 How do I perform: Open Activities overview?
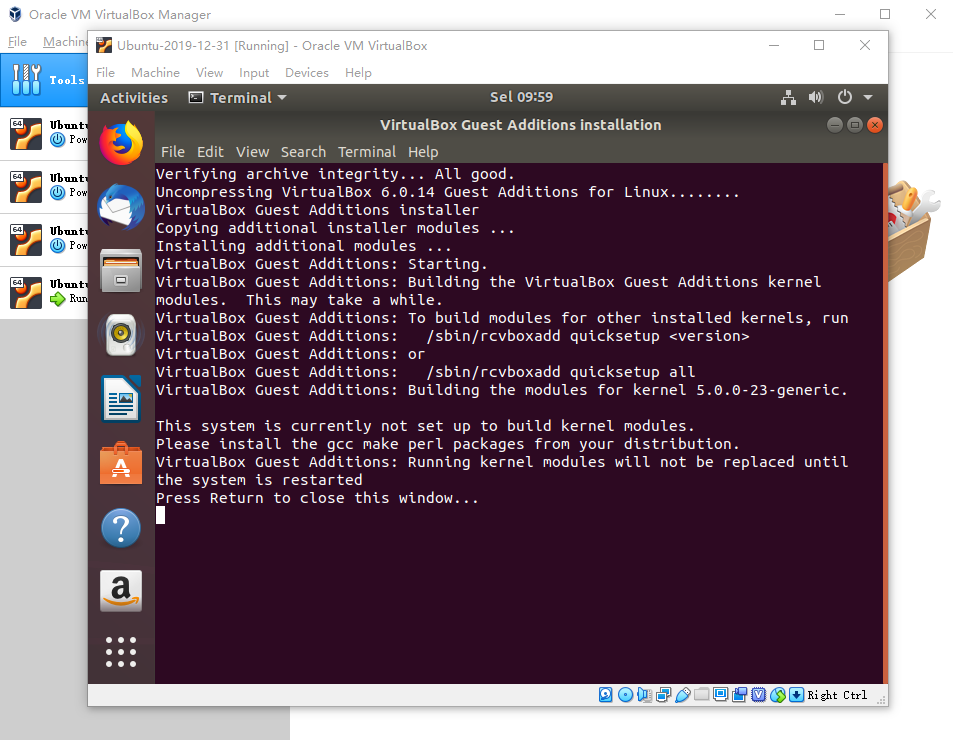tap(134, 98)
